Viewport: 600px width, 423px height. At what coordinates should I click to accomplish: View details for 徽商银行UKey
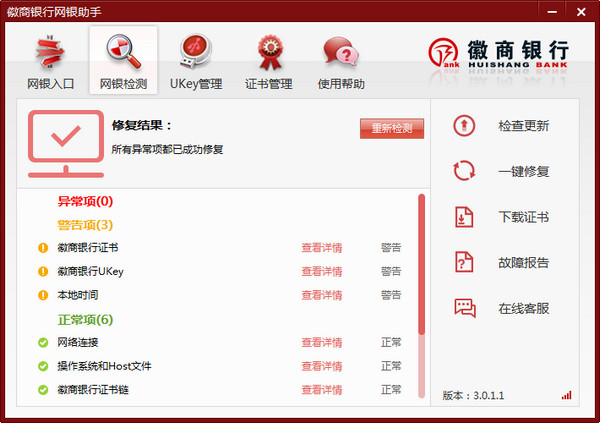click(321, 271)
